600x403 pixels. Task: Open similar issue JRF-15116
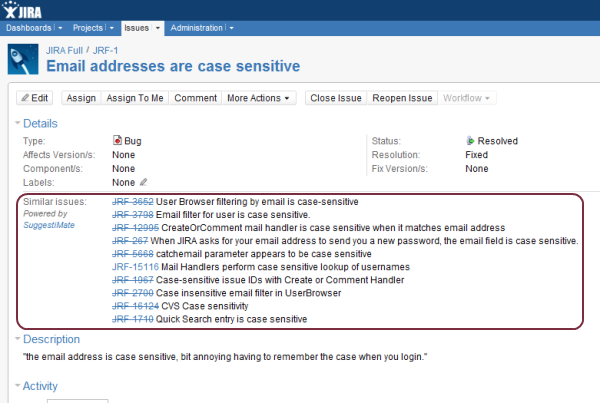click(132, 267)
